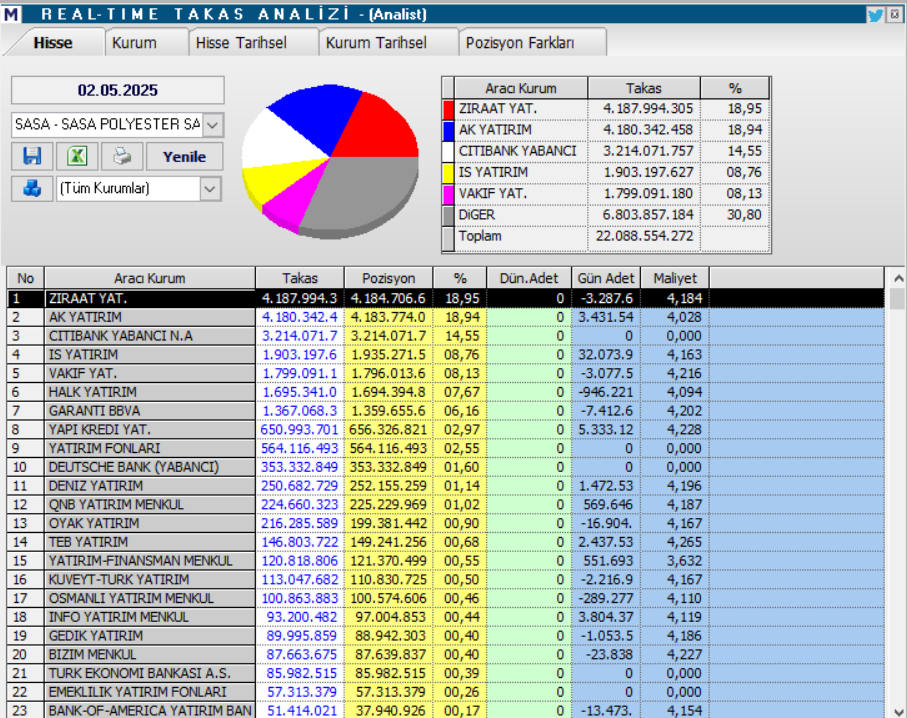Select the GARANTI BBVA table row
The width and height of the screenshot is (907, 718).
pos(150,414)
